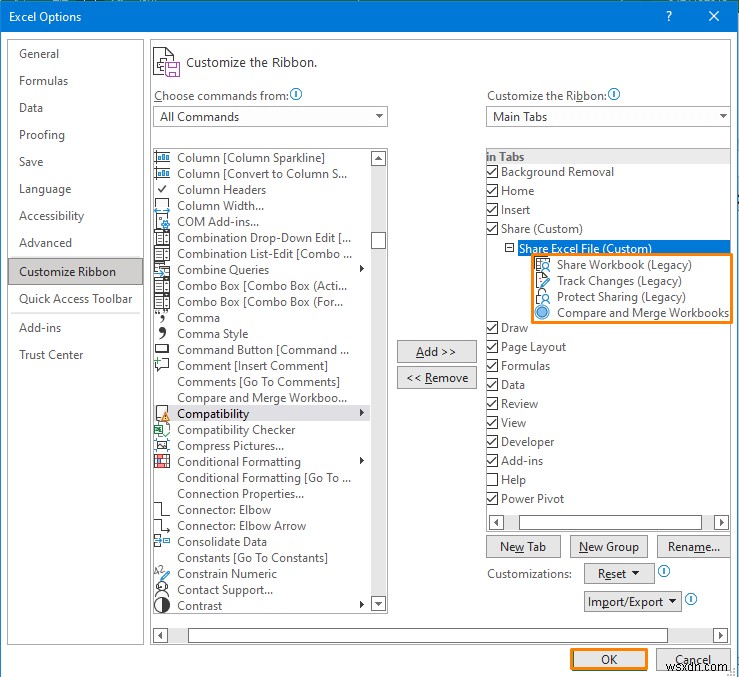Expand the Compatibility submenu arrow
The width and height of the screenshot is (739, 677).
[x=361, y=413]
